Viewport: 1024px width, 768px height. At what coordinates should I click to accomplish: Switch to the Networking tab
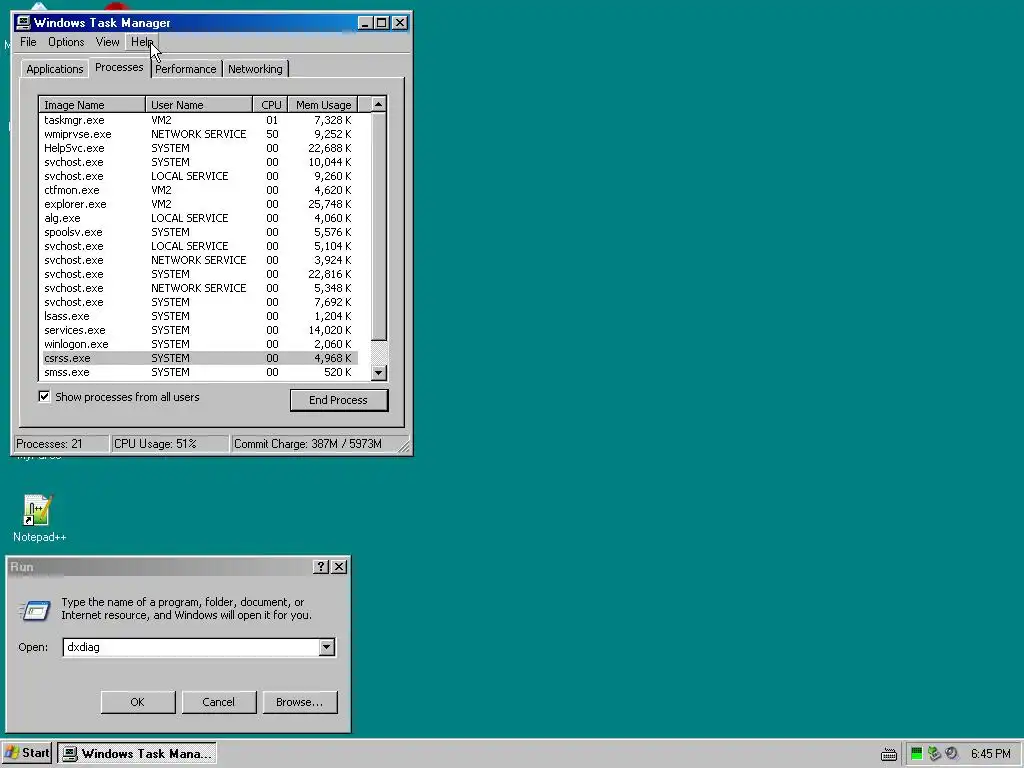[255, 69]
